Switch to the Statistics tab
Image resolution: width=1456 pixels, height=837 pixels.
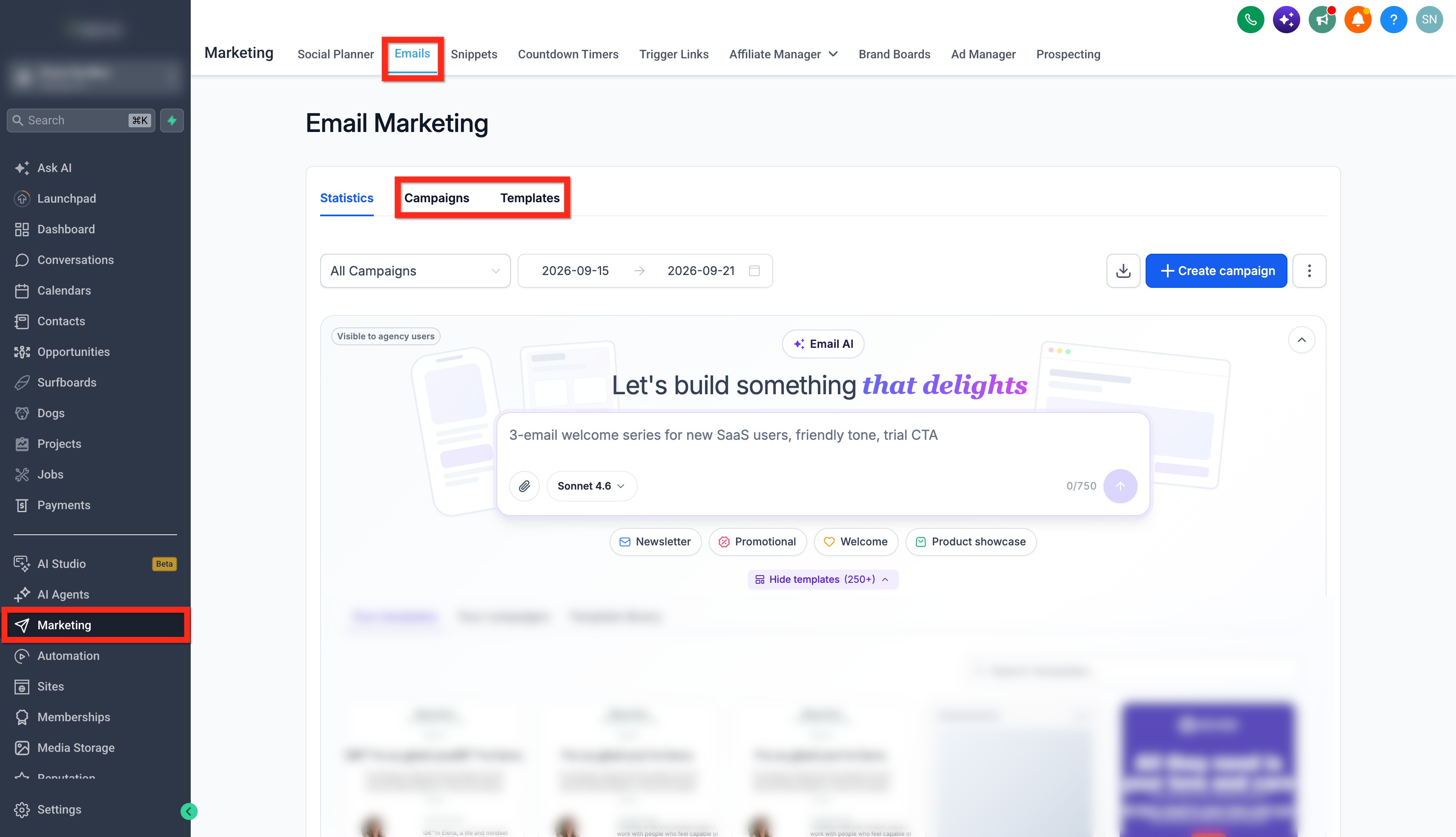(x=347, y=198)
